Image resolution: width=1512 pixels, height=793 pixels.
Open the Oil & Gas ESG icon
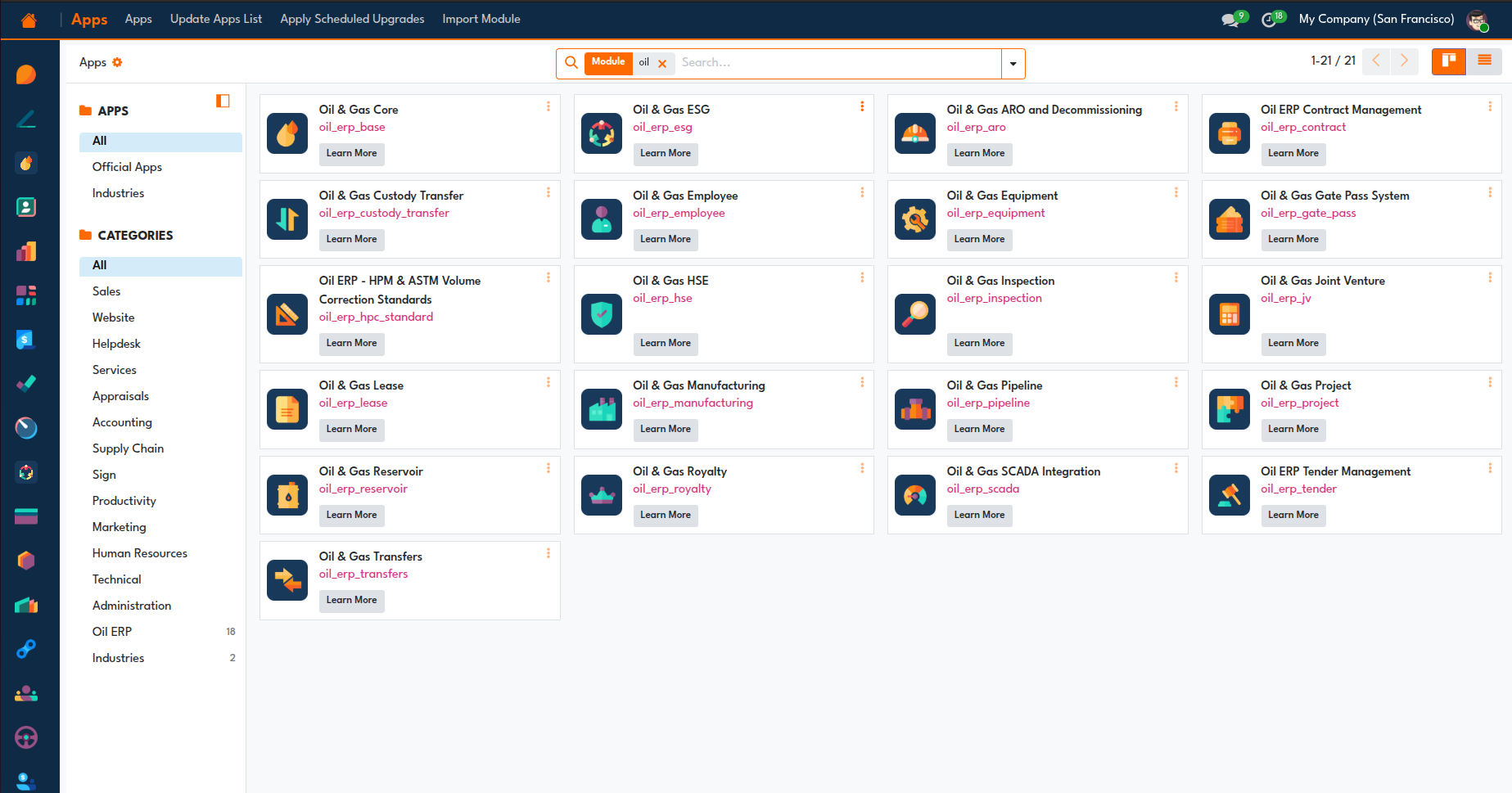pos(602,133)
